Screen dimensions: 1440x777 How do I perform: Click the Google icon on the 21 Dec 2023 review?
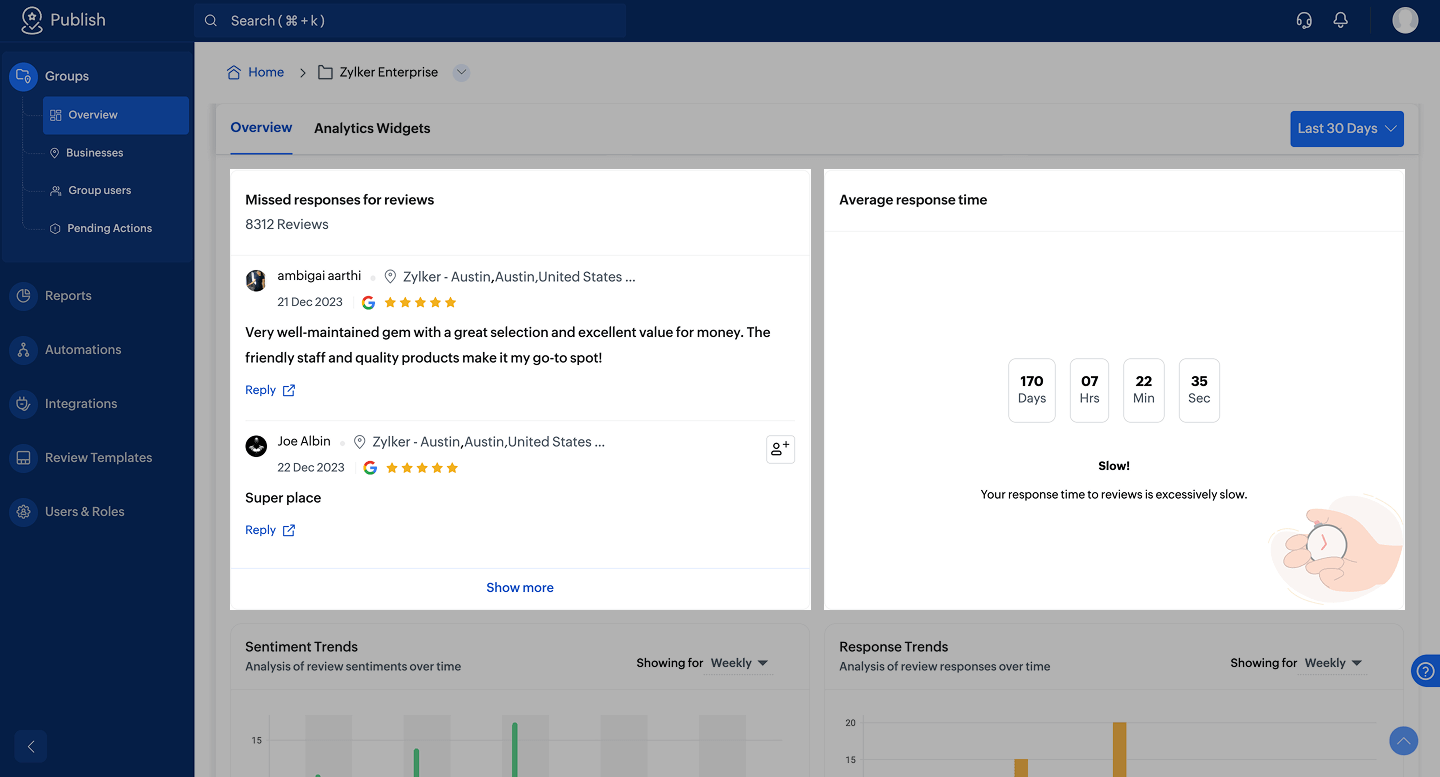[369, 302]
